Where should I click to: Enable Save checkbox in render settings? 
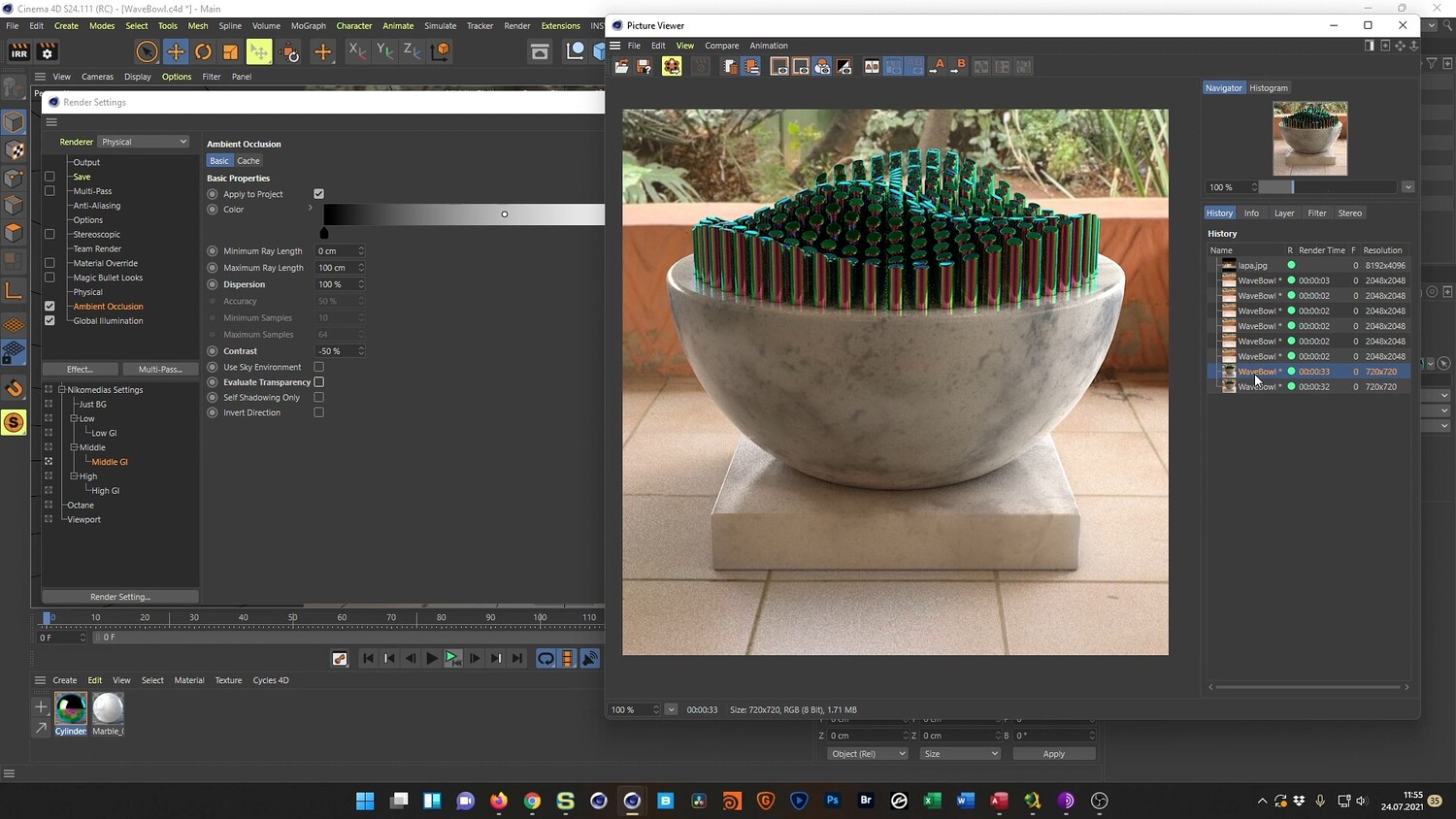pos(50,177)
